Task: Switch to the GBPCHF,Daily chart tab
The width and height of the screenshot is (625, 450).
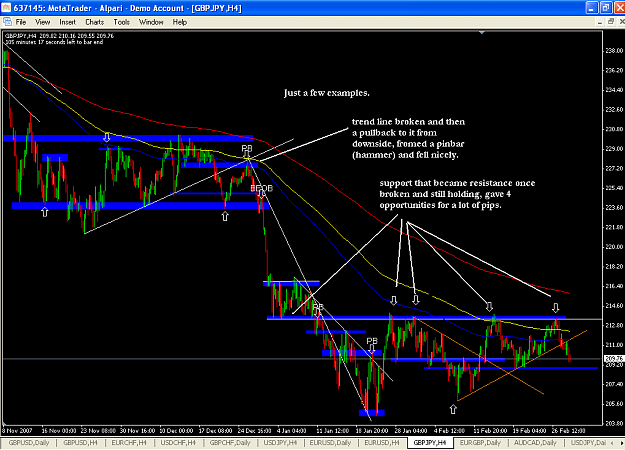Action: point(230,442)
